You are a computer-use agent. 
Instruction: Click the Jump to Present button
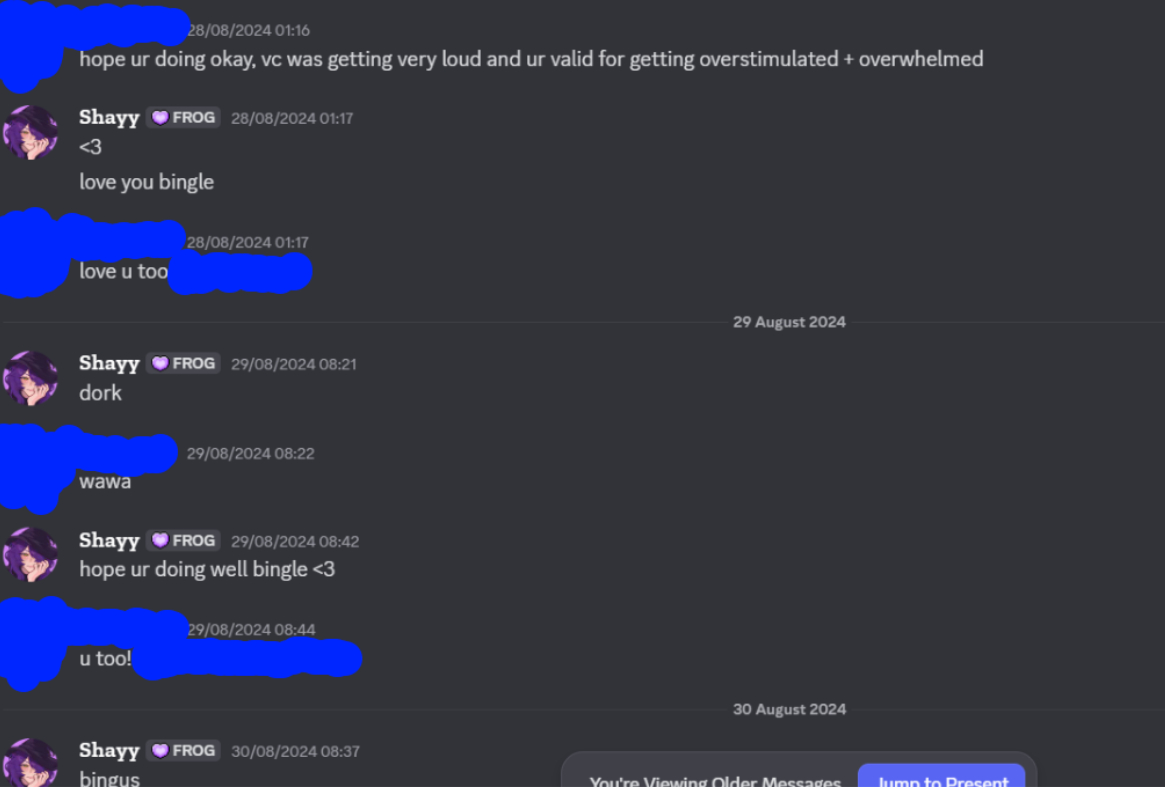(942, 777)
